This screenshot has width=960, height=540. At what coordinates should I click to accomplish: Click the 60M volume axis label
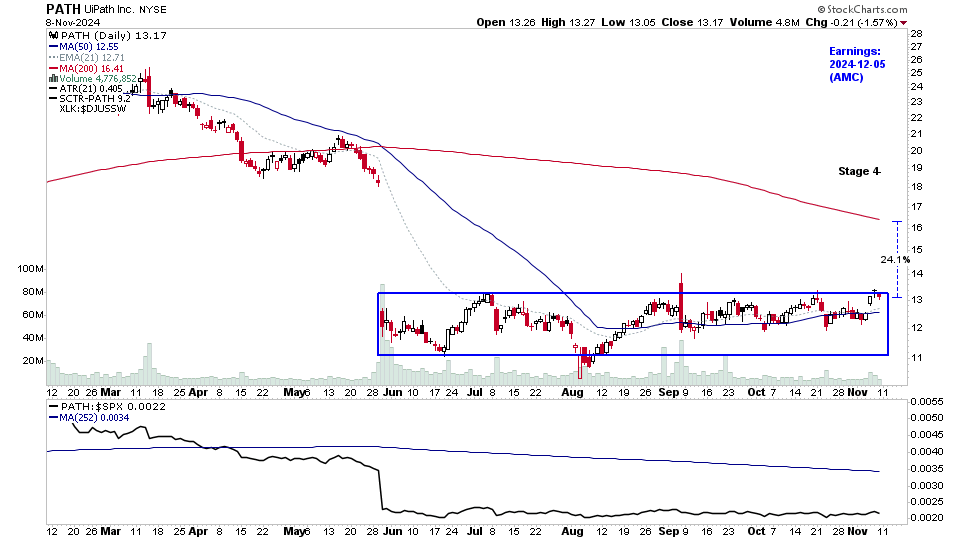[33, 315]
